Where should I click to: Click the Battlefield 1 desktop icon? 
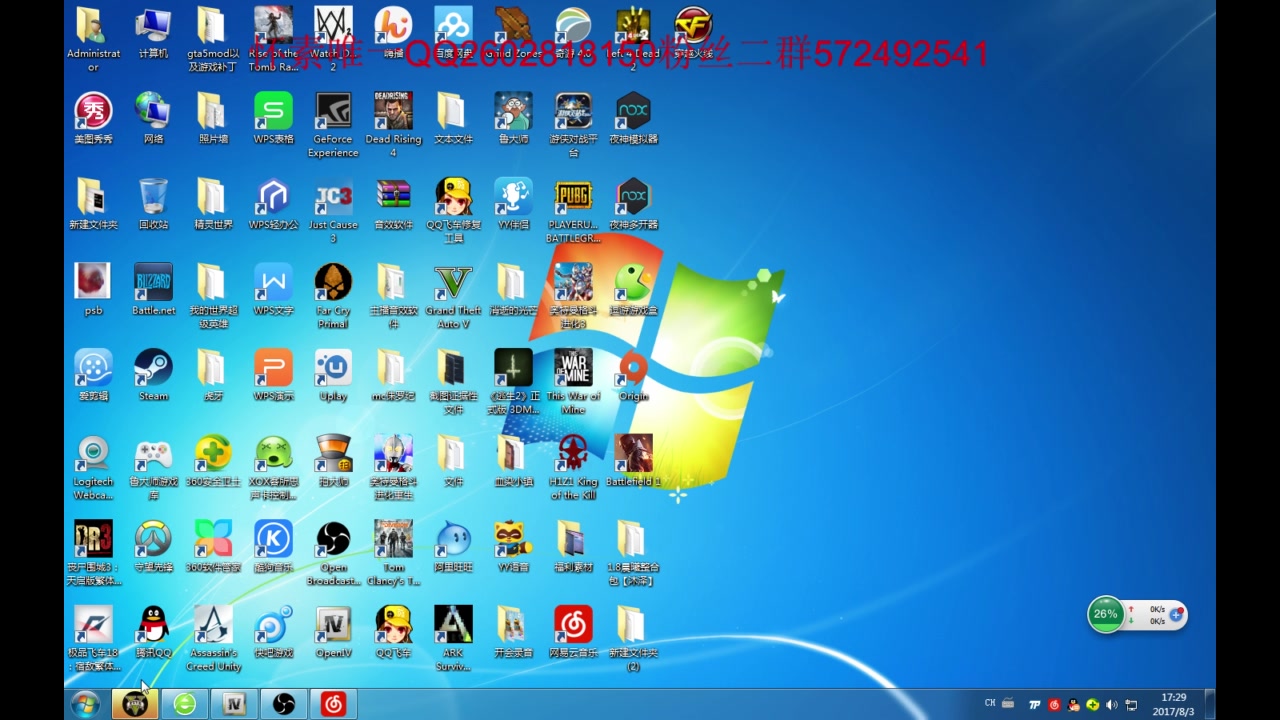(x=633, y=461)
